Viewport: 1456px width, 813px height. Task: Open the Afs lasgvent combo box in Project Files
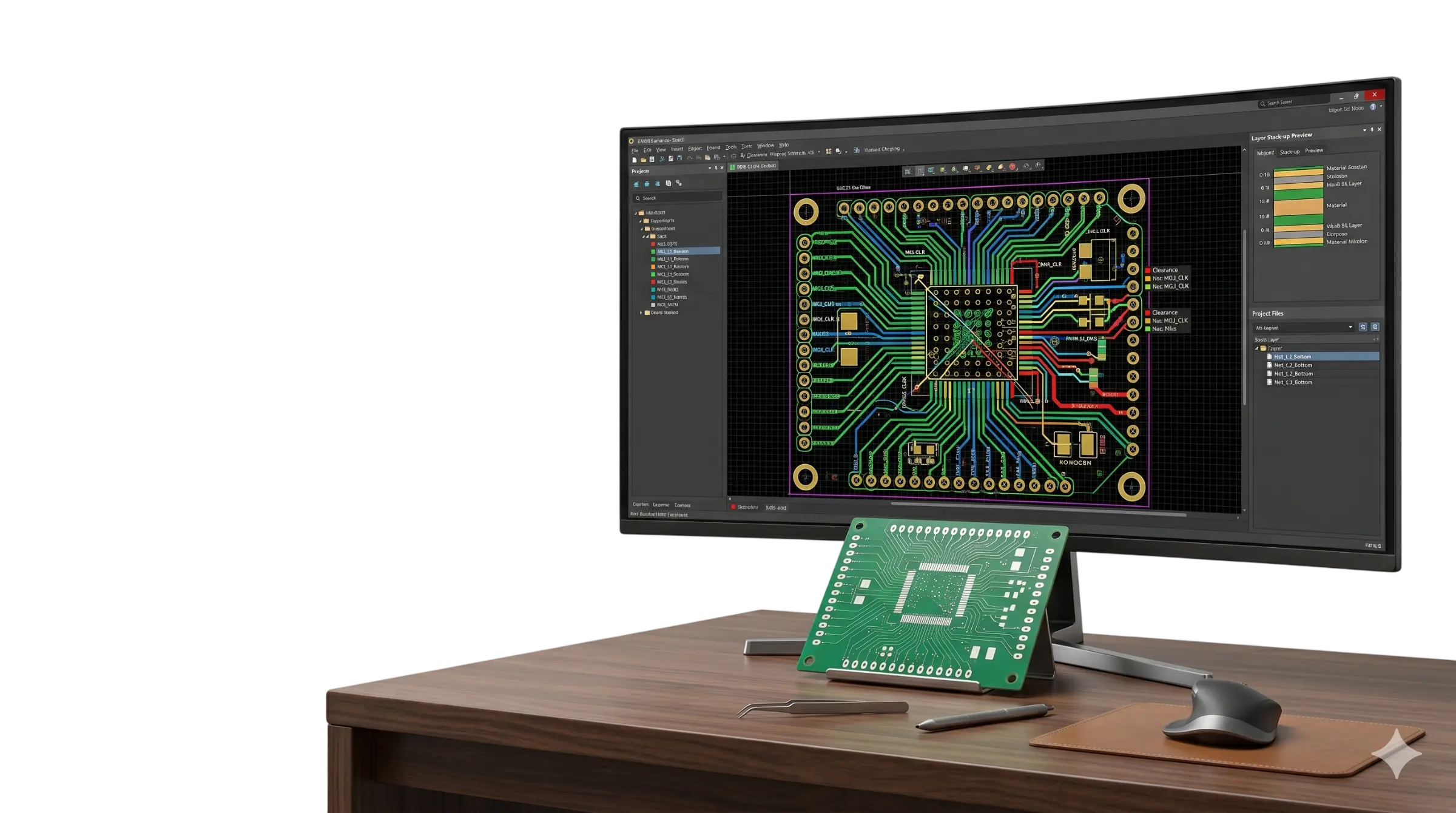[x=1304, y=328]
